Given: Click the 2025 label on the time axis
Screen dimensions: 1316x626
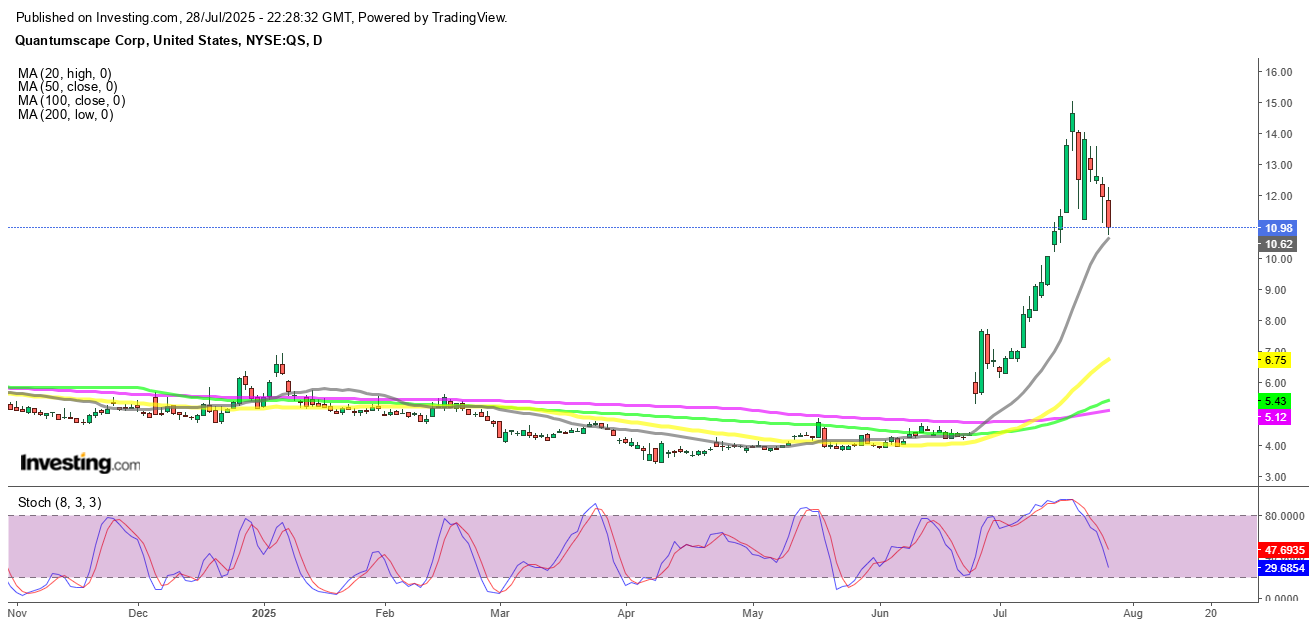Looking at the screenshot, I should point(263,610).
